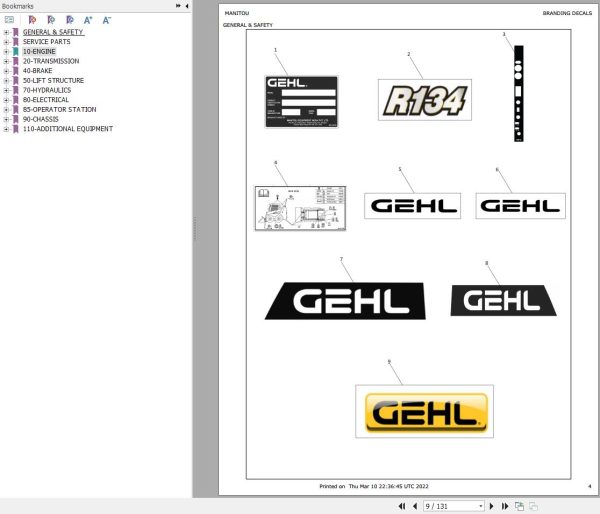600x514 pixels.
Task: Expand the 10-ENGINE bookmark
Action: tap(6, 51)
